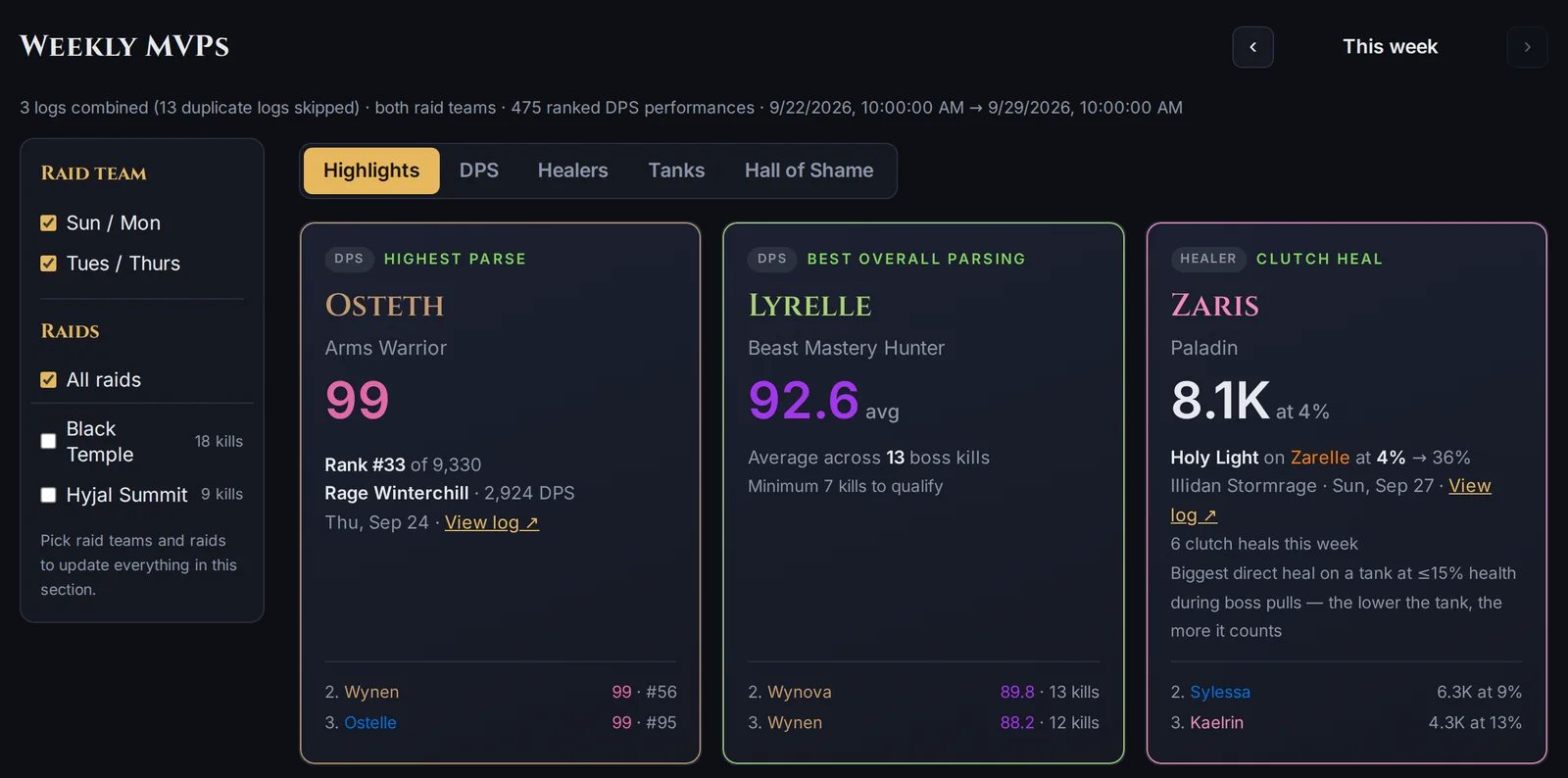Click Rank #33 of 9,330 text
Screen dimensions: 1568x778
pyautogui.click(x=403, y=464)
